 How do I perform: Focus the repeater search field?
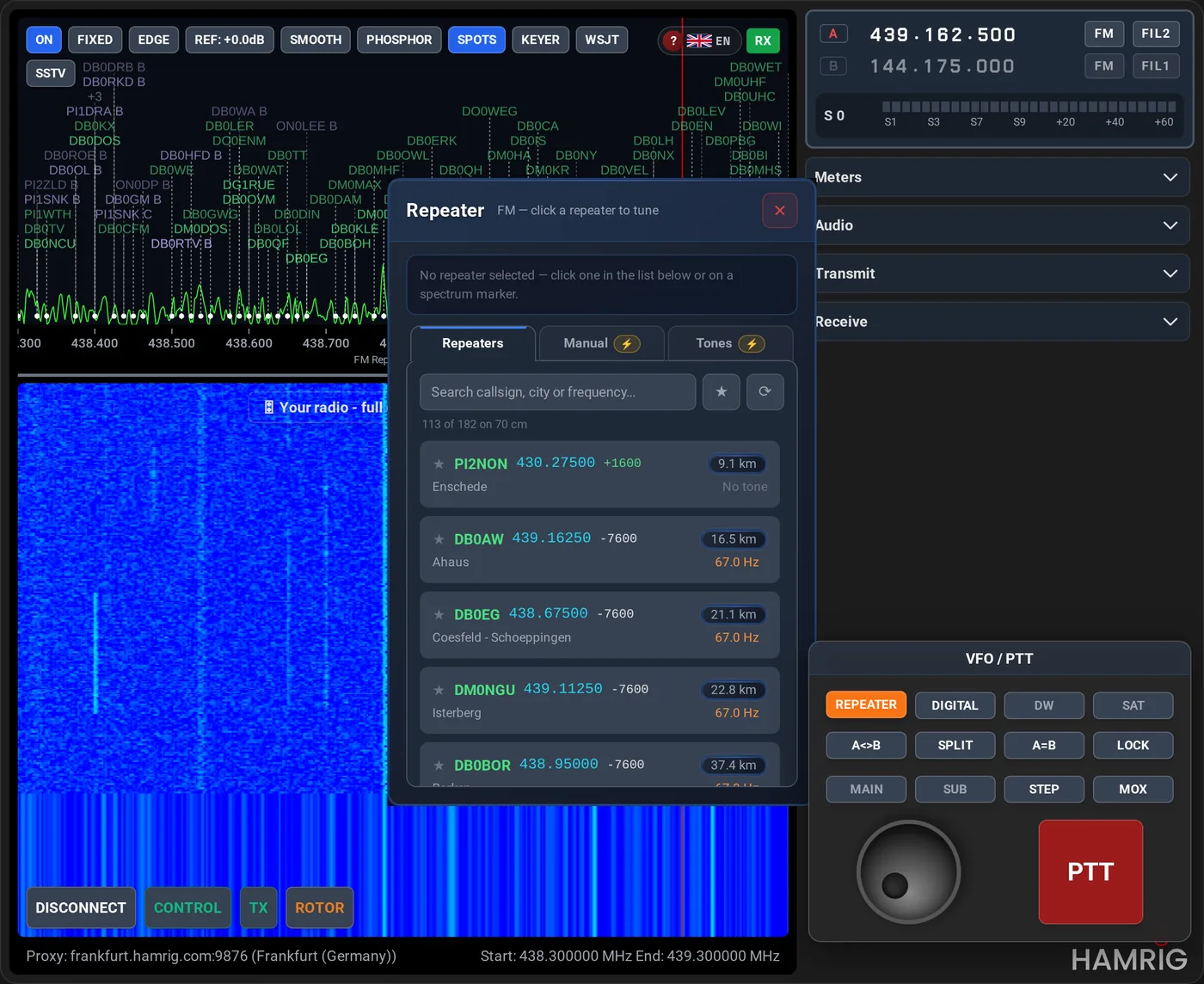pyautogui.click(x=557, y=392)
